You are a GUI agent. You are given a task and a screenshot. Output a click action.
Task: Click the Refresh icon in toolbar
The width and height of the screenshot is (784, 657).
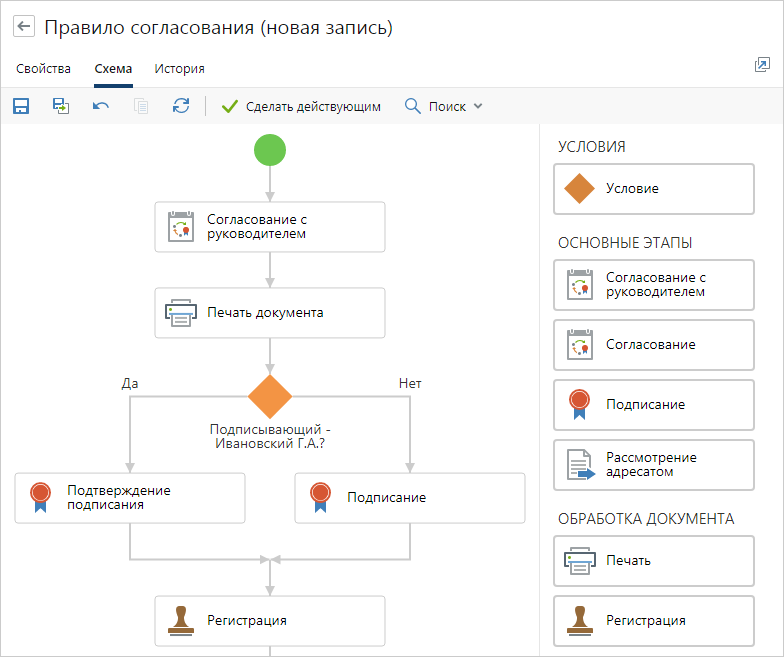tap(181, 106)
